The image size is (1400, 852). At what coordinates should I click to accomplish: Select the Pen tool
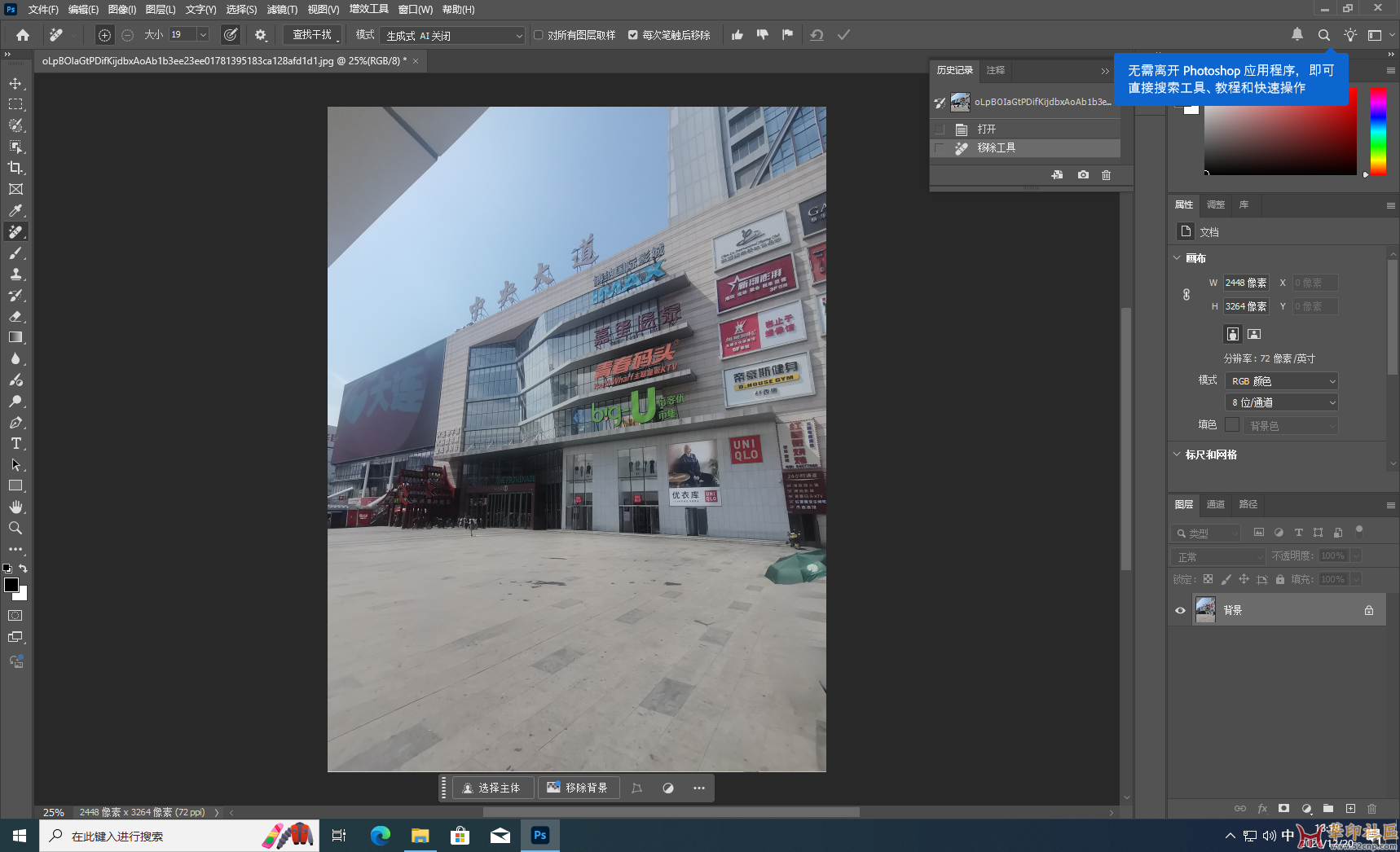point(15,422)
